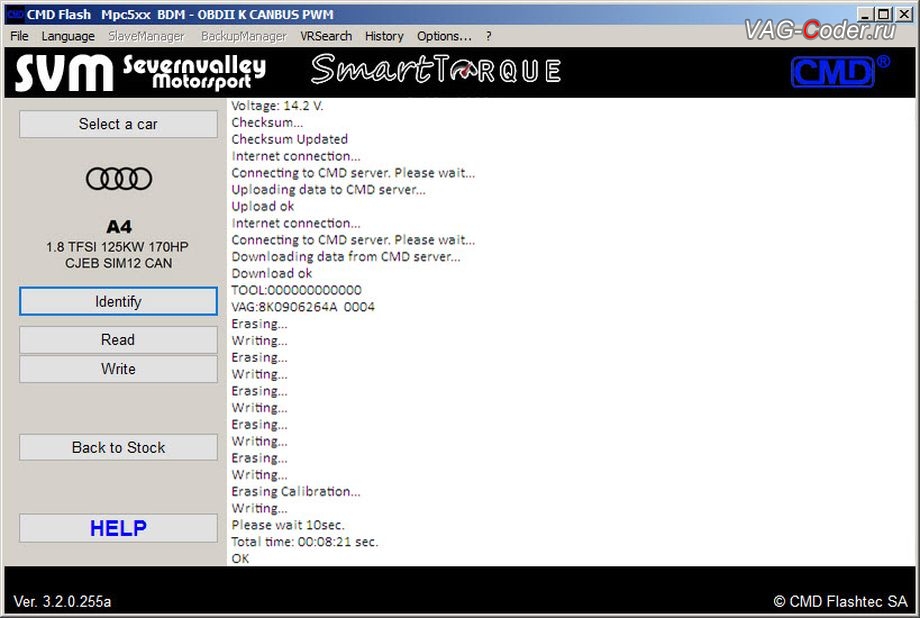Click the Audi four-rings logo
The width and height of the screenshot is (920, 618).
(119, 179)
